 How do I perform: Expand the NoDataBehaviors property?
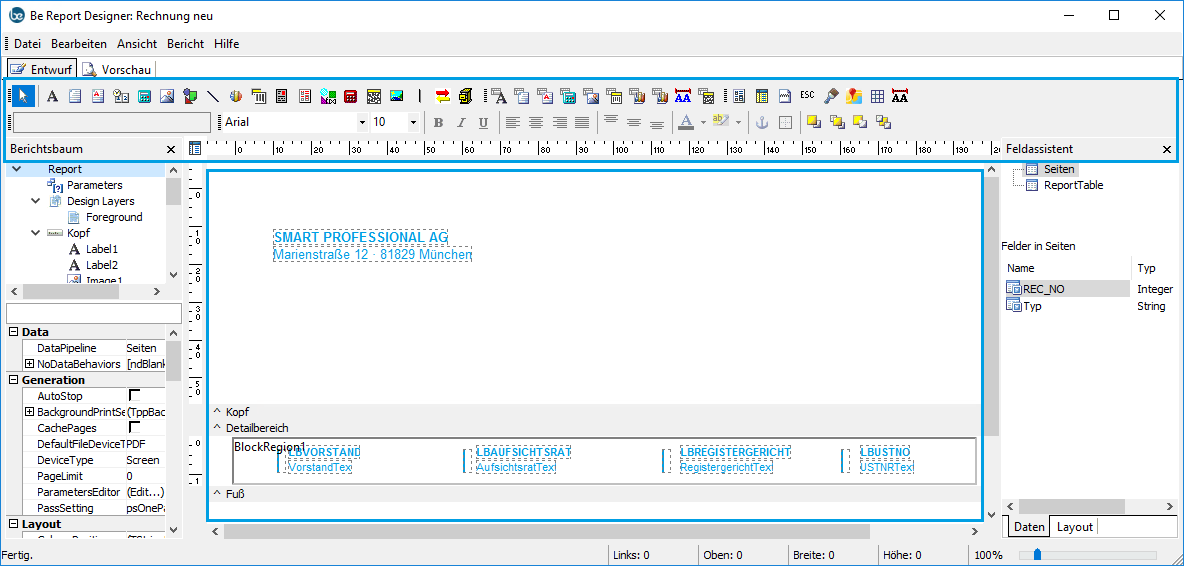(x=30, y=364)
